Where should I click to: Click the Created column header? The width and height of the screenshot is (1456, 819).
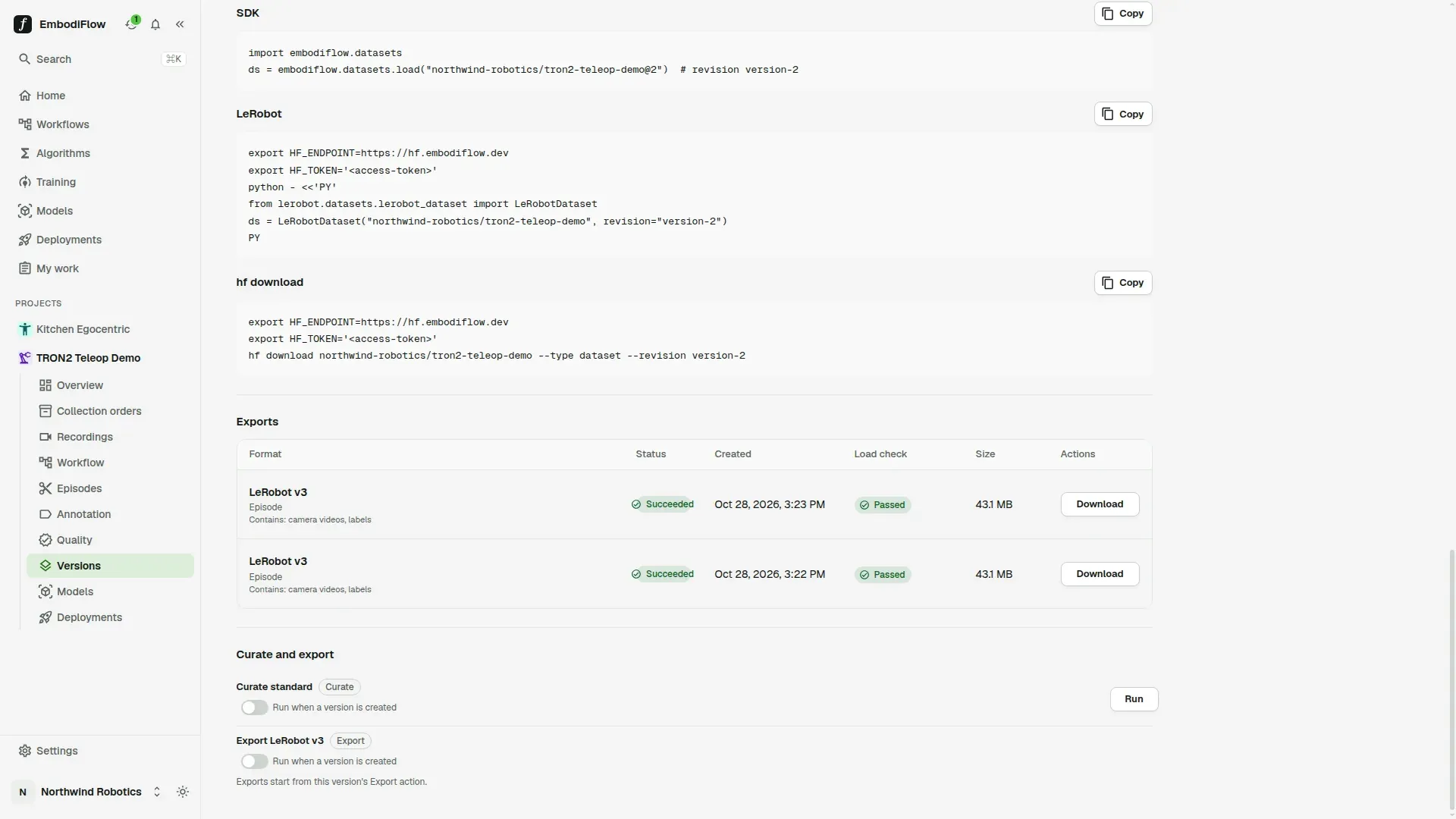[x=733, y=454]
